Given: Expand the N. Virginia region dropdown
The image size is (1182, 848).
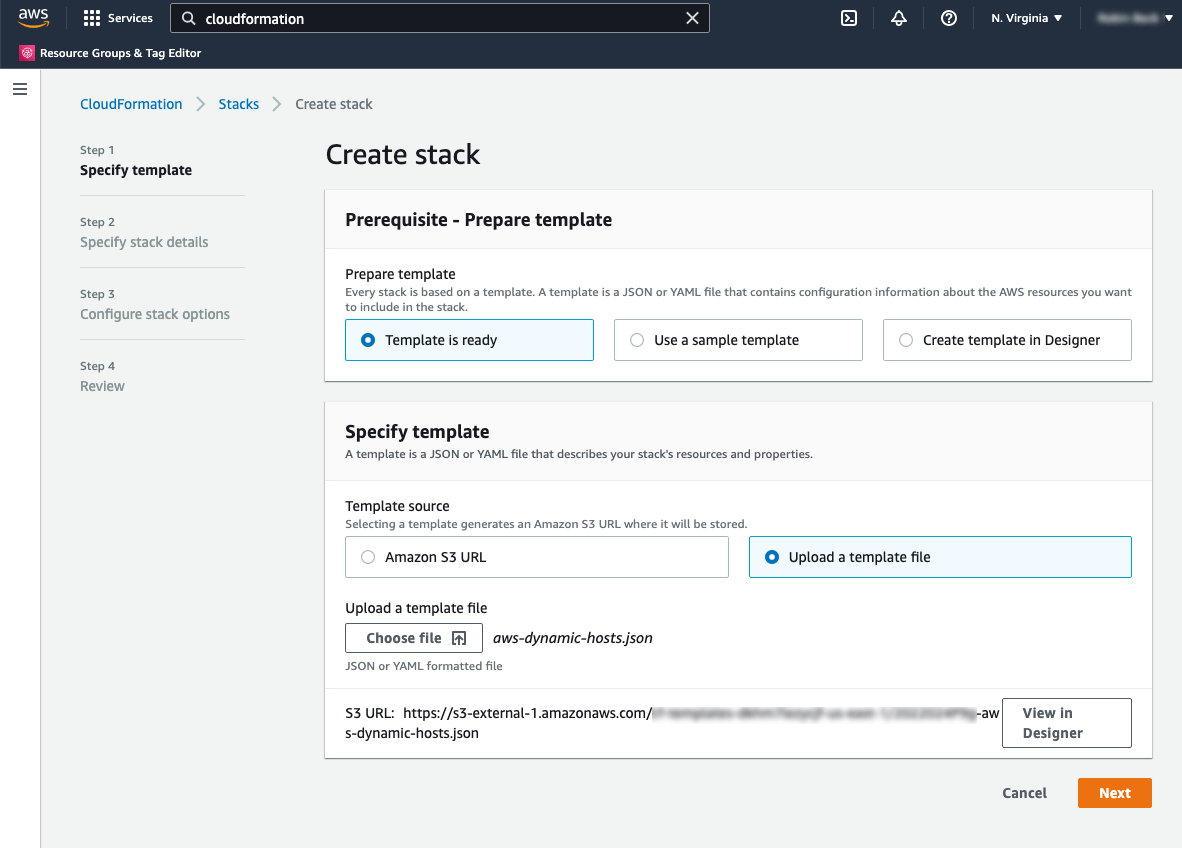Looking at the screenshot, I should coord(1027,18).
